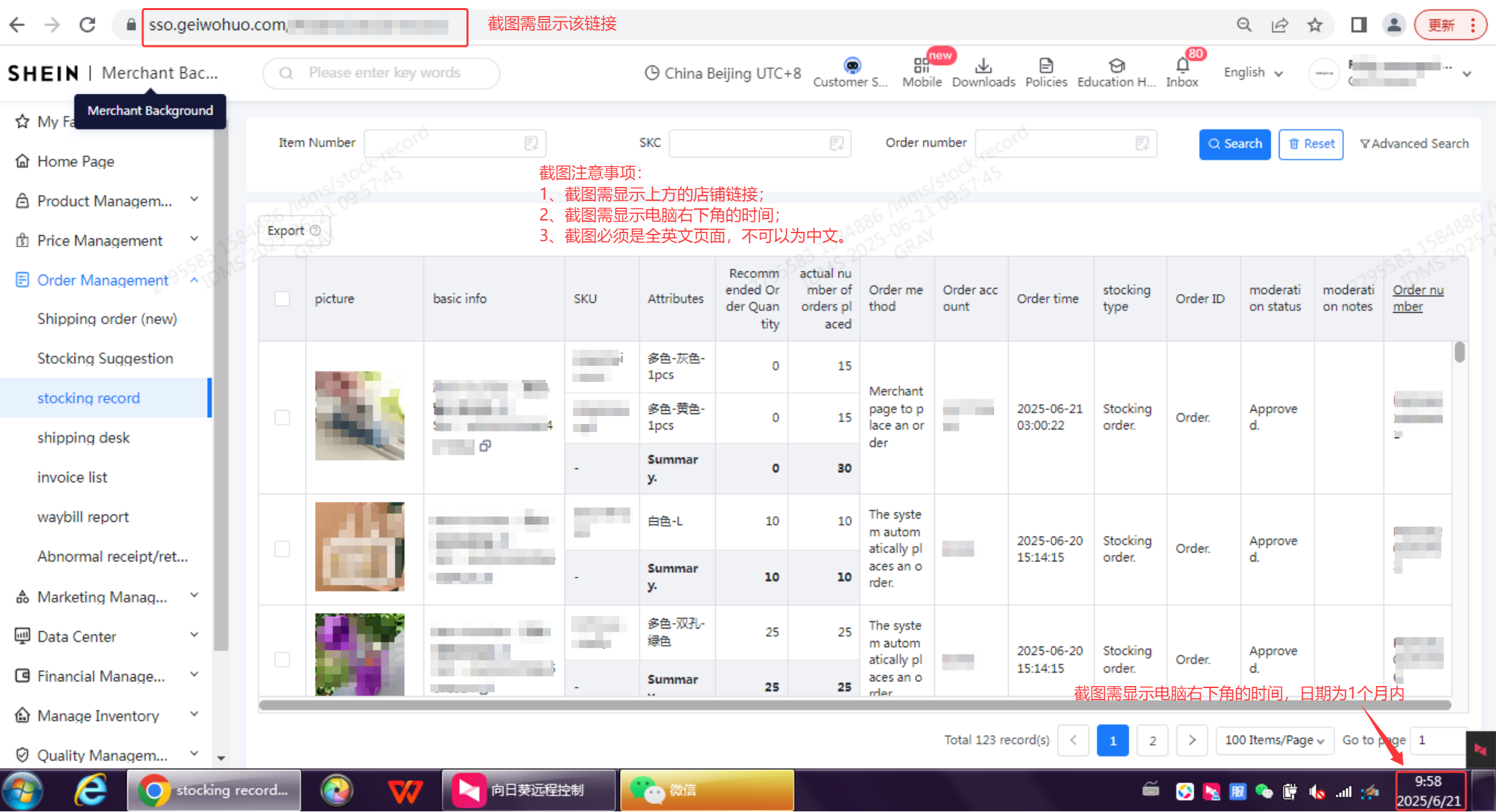Click the SHEIN logo
1496x812 pixels.
point(42,72)
